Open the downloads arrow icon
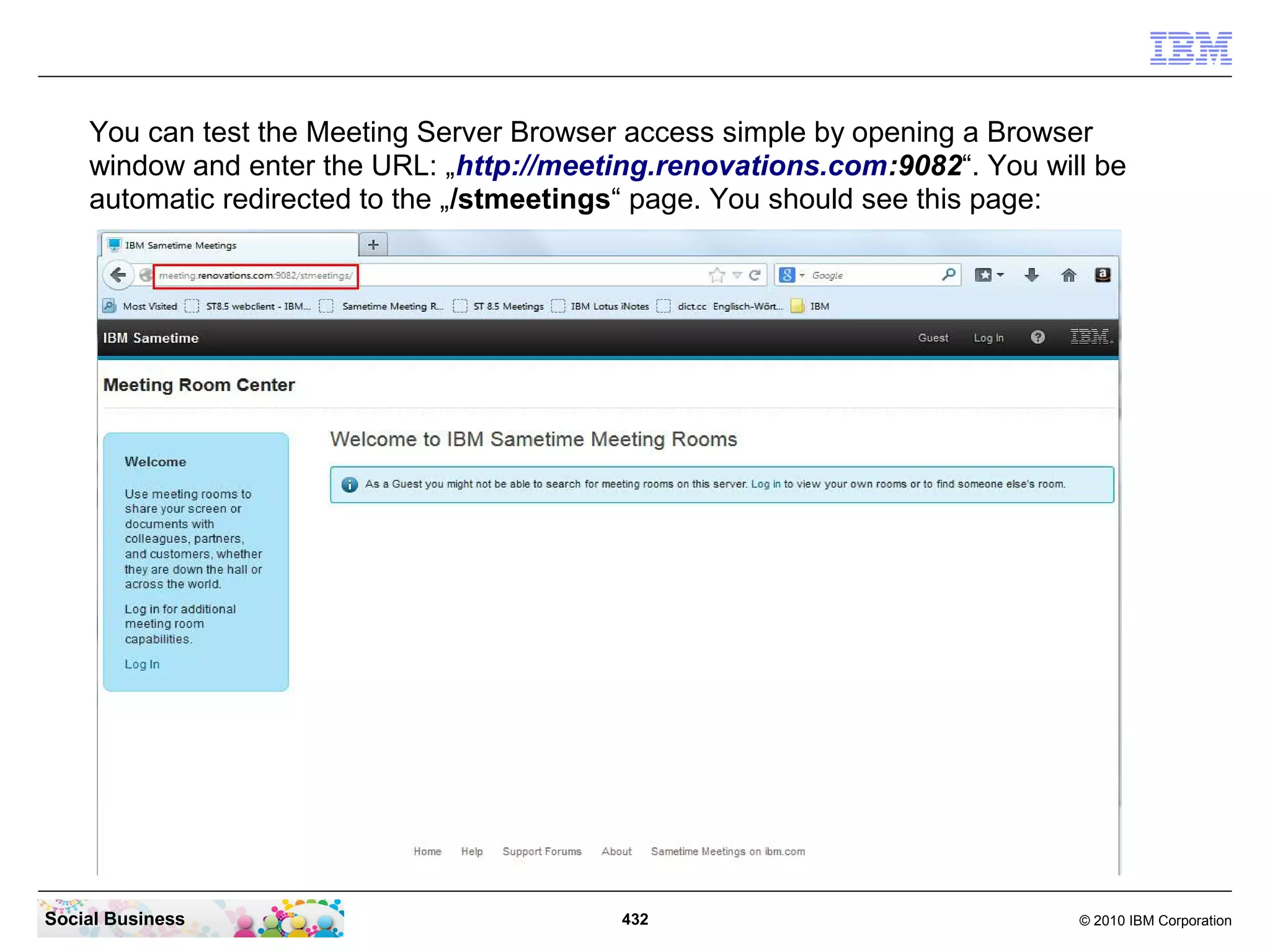 click(x=1032, y=275)
